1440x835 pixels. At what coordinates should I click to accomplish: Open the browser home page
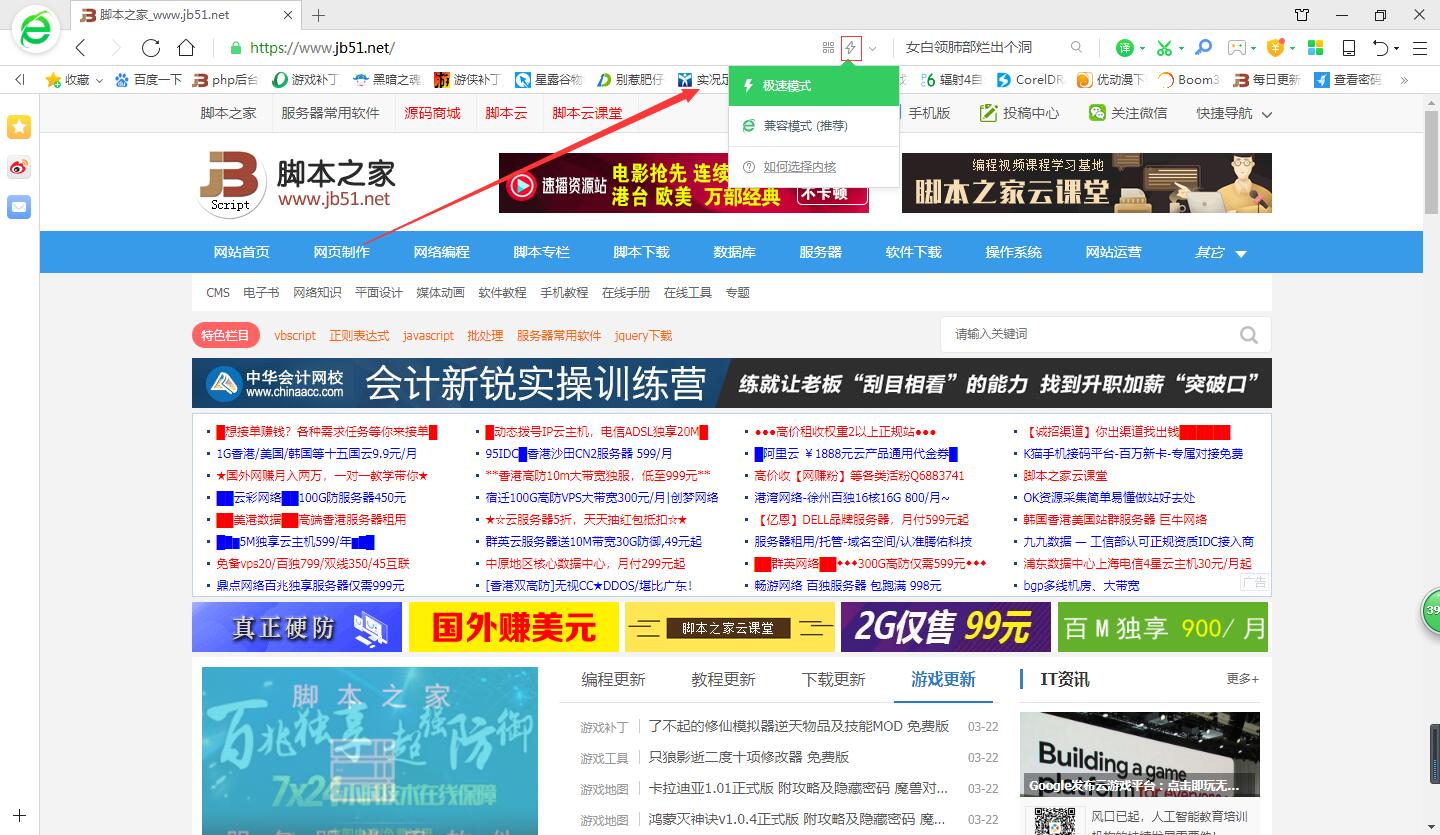coord(186,48)
